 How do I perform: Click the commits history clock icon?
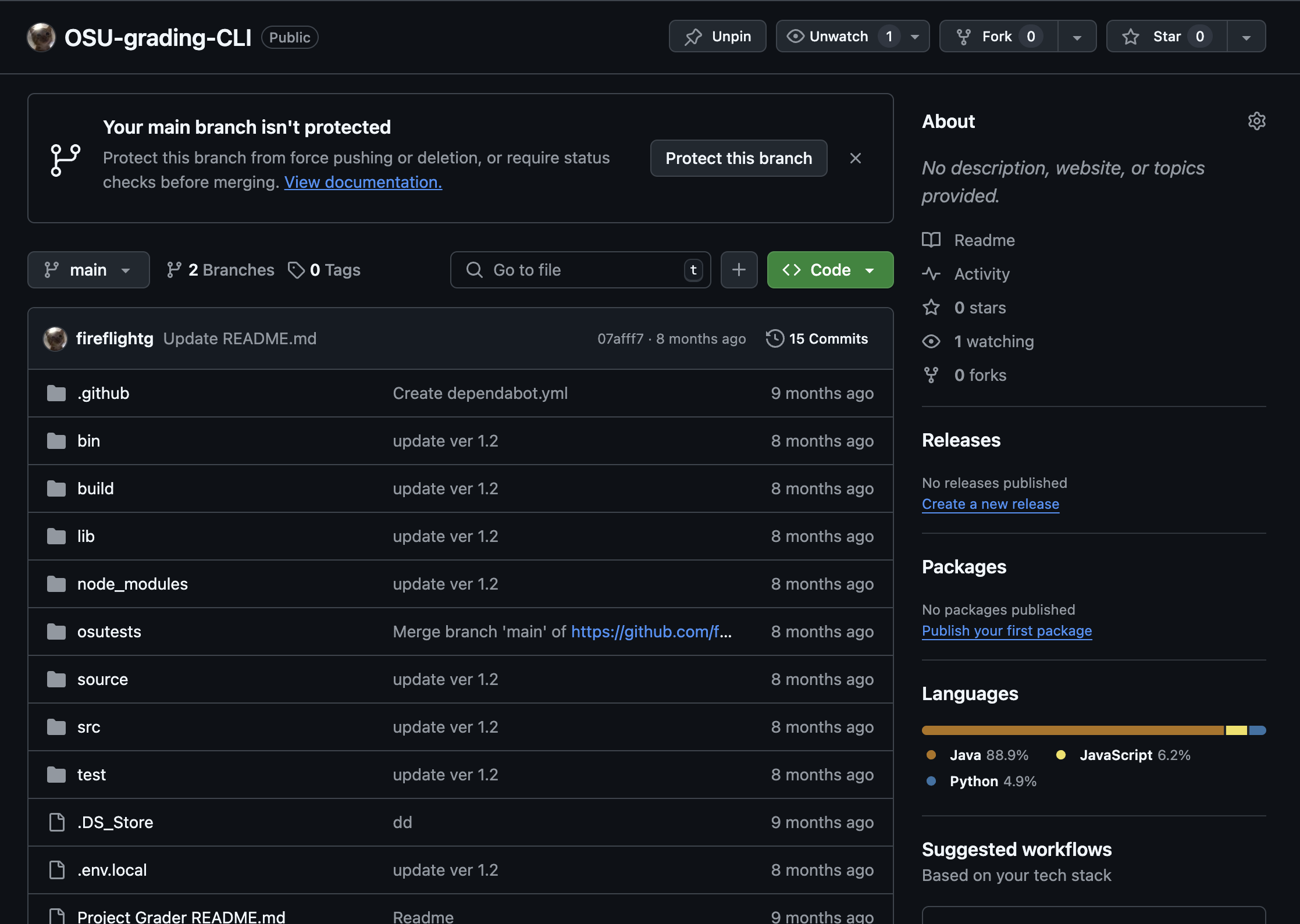pos(775,338)
